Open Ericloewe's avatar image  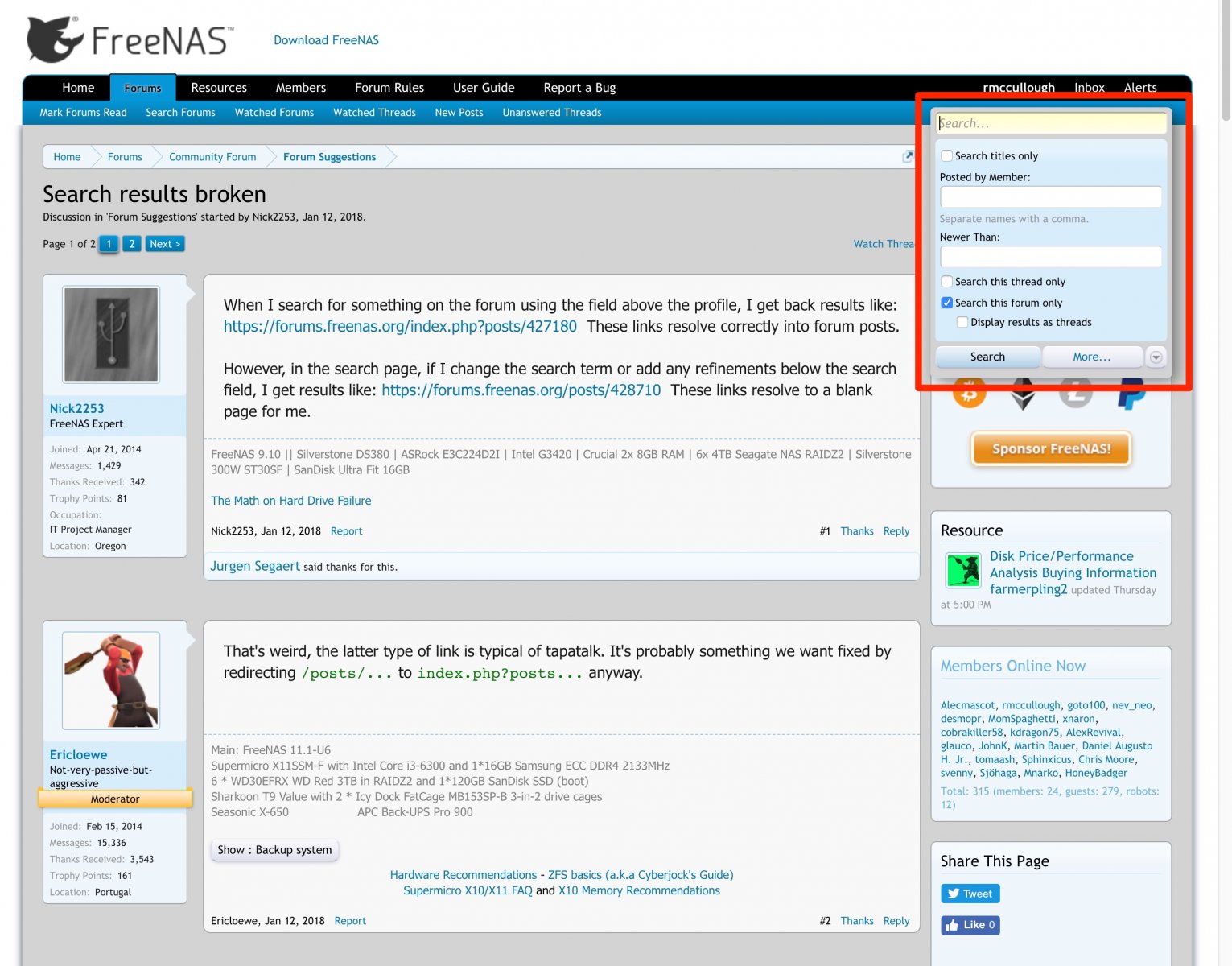click(111, 680)
